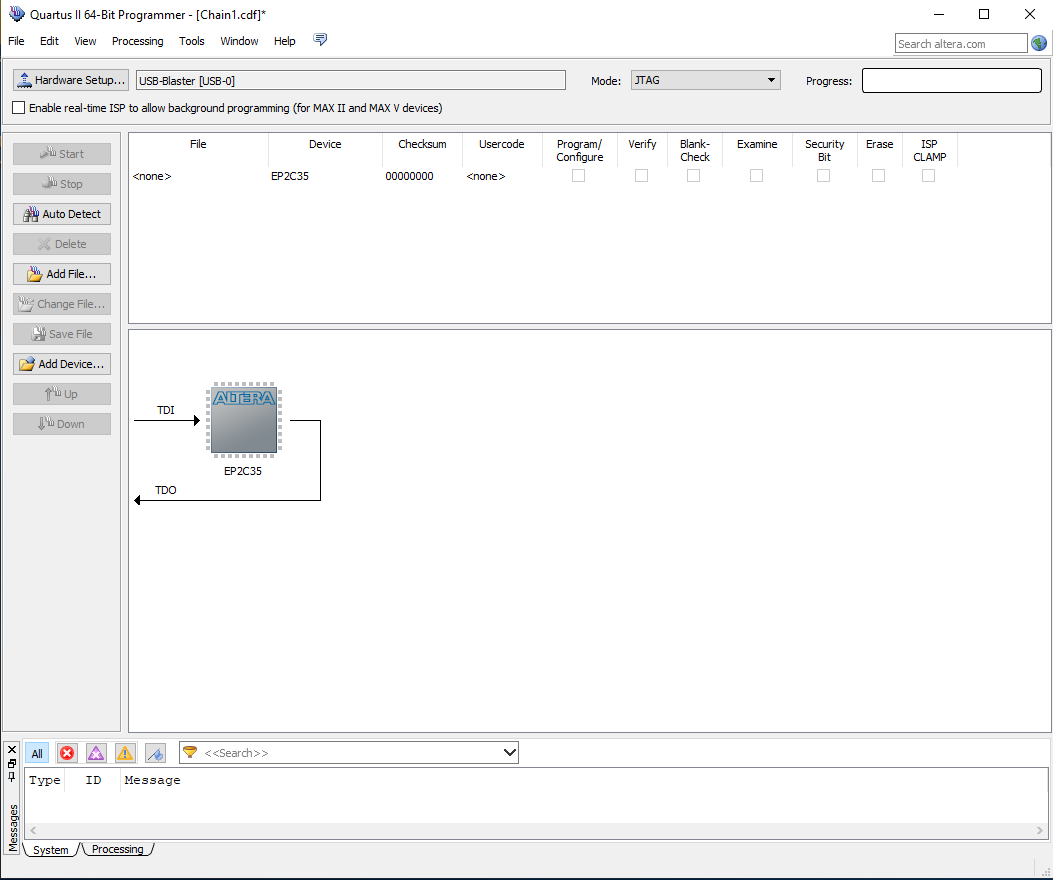Tick ISP CLAMP checkbox for EP2C35
The width and height of the screenshot is (1053, 880).
click(928, 175)
